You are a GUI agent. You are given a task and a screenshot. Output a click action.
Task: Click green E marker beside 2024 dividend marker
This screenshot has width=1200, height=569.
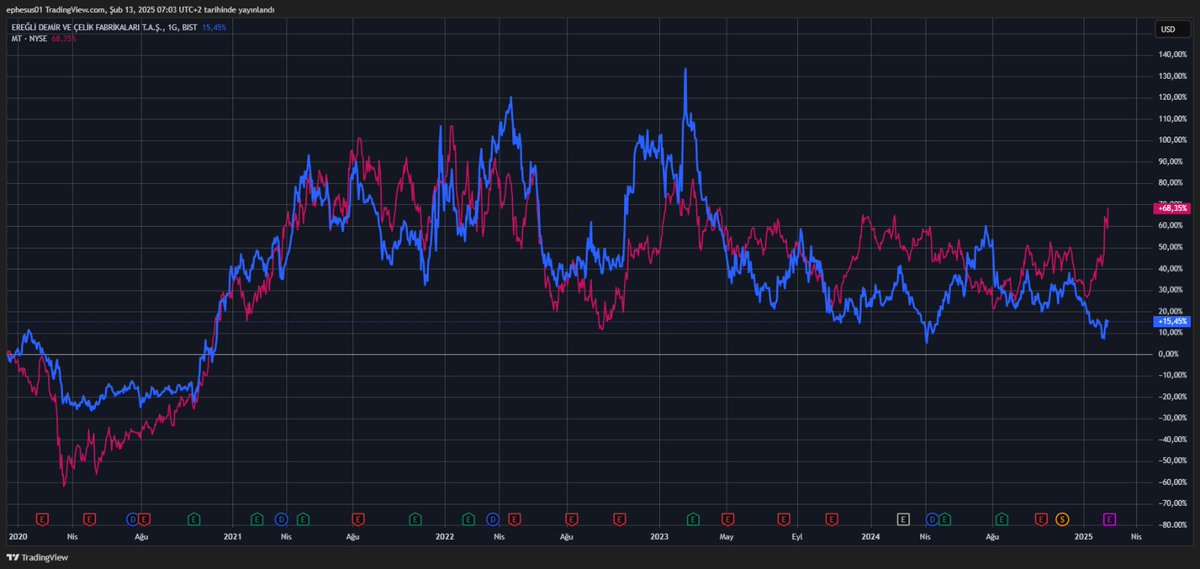click(x=944, y=519)
